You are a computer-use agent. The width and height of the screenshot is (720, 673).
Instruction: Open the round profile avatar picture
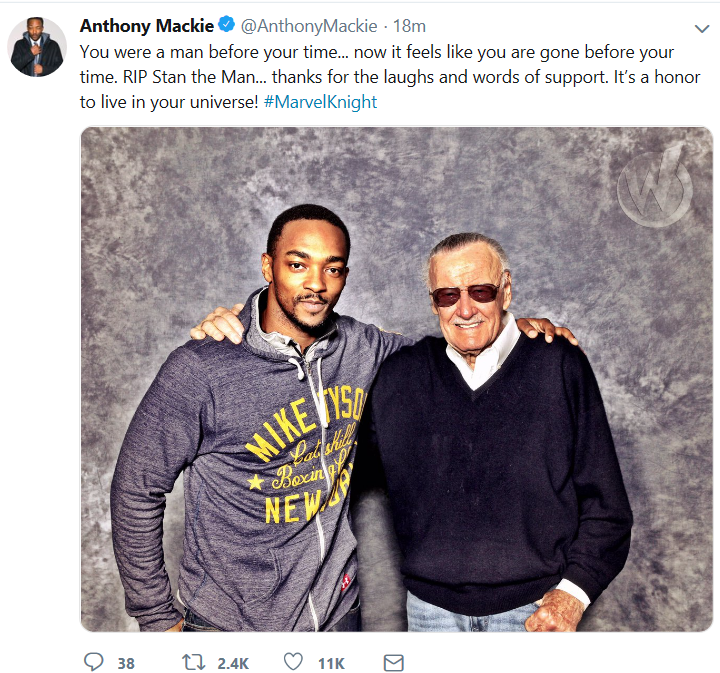[x=37, y=46]
